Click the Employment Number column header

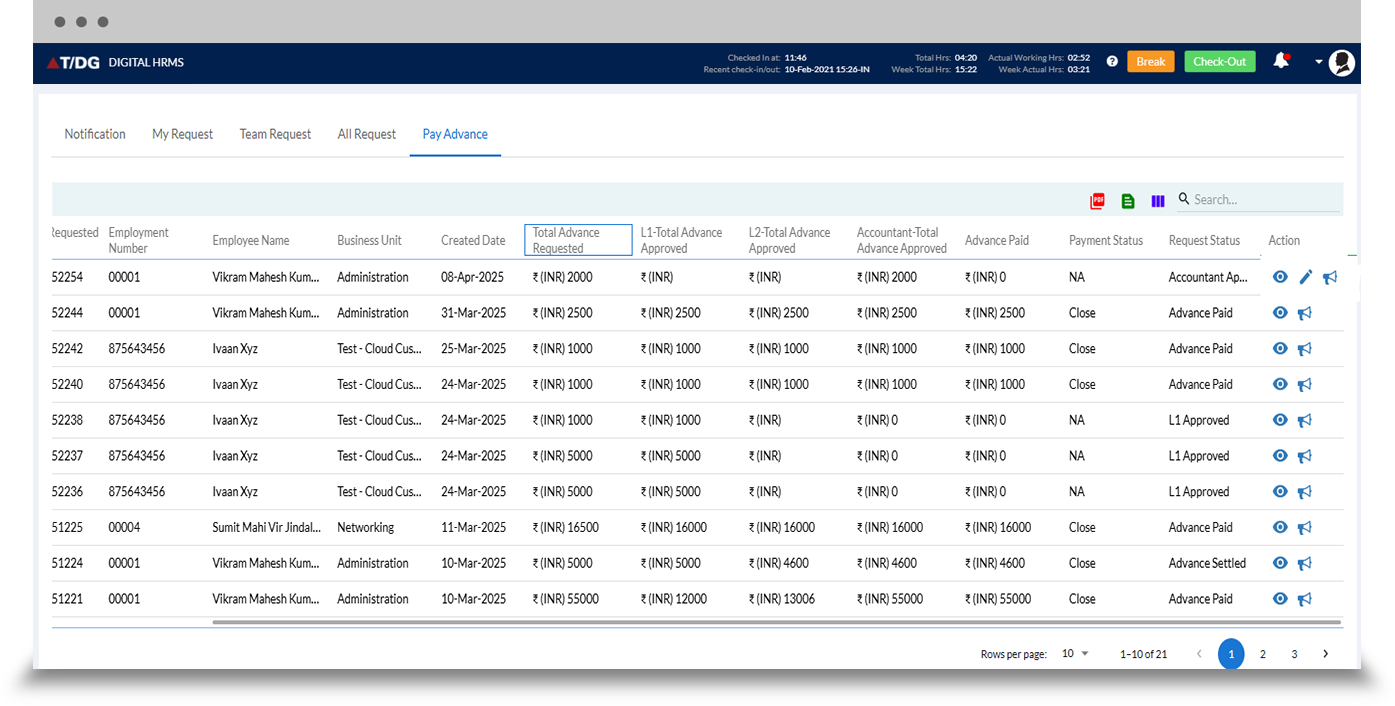(x=138, y=240)
